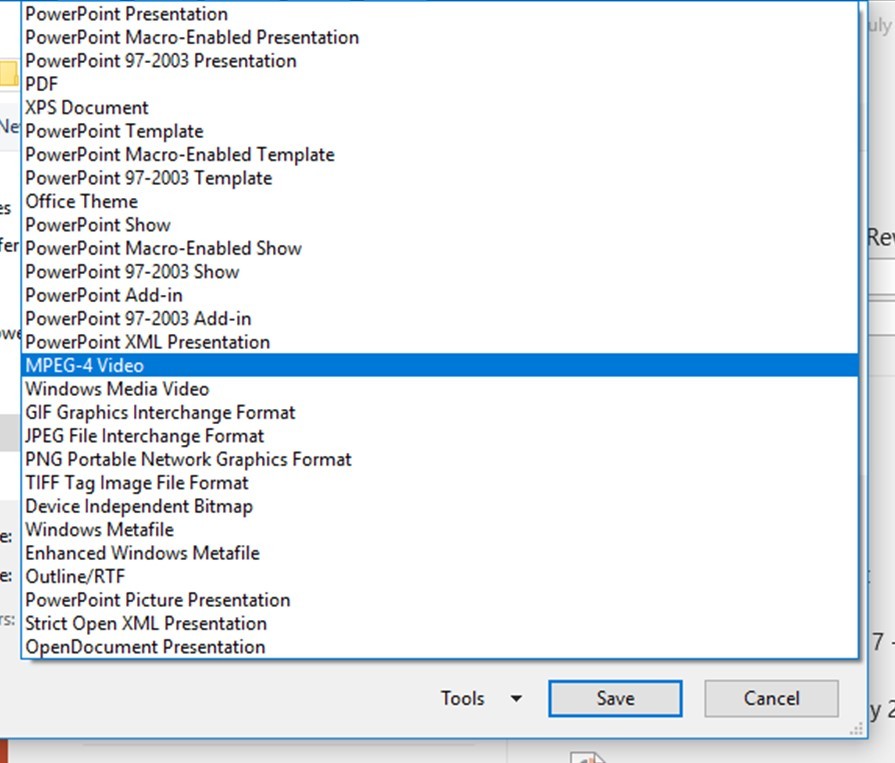This screenshot has width=895, height=763.
Task: Pick PNG Portable Network Graphics Format
Action: tap(440, 459)
